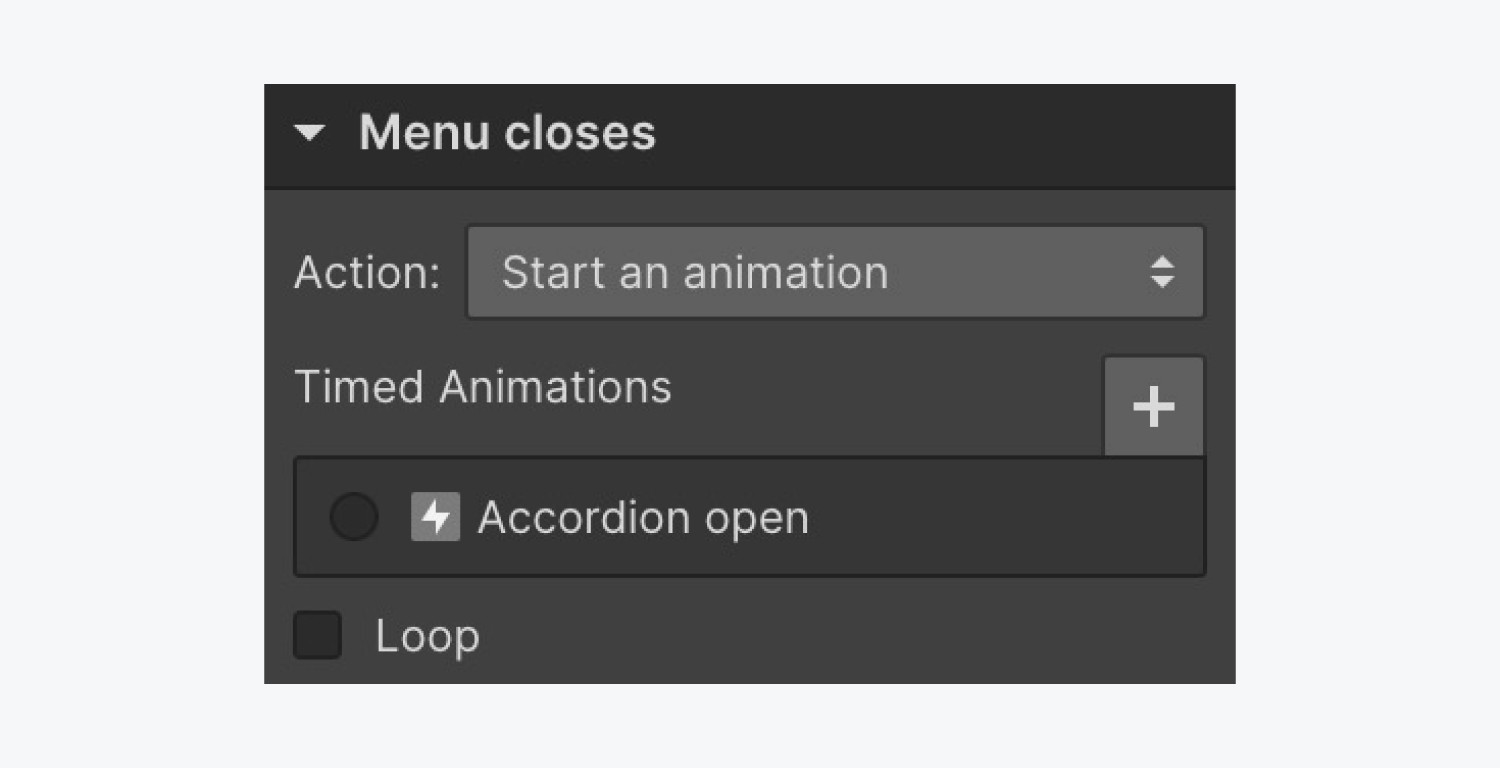1500x768 pixels.
Task: Open the animation picker via the bolt icon
Action: pos(434,517)
